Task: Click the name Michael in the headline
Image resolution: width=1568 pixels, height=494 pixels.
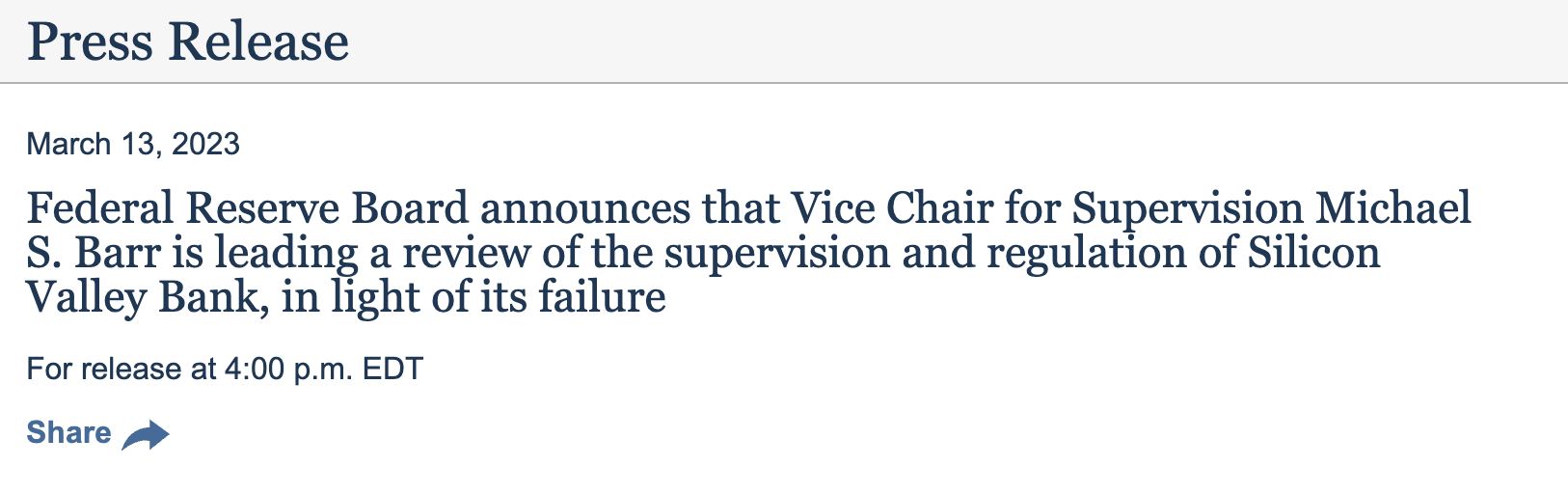Action: point(1394,208)
